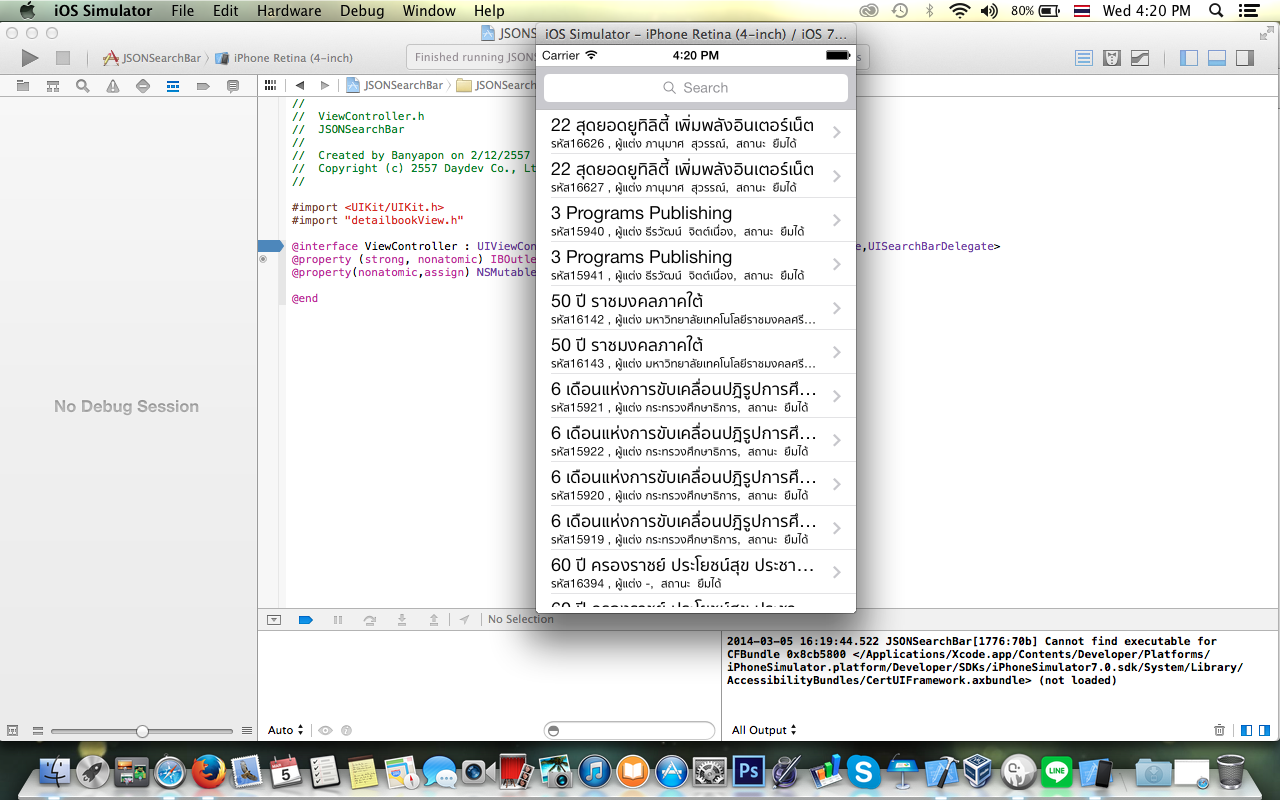Open row รหัส16142 disclosure chevron
The height and width of the screenshot is (800, 1280).
[x=836, y=308]
